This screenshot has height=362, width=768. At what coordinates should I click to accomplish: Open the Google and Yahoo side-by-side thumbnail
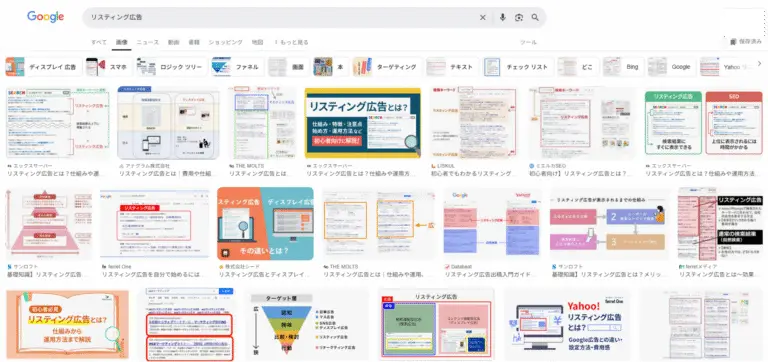(492, 224)
